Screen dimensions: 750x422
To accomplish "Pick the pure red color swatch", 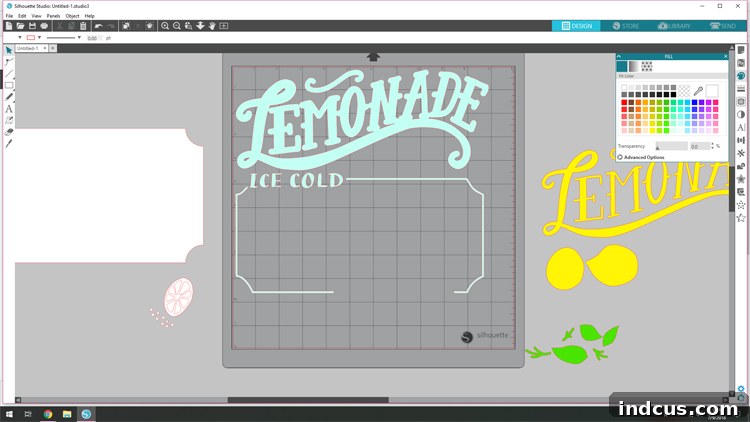I will (624, 102).
